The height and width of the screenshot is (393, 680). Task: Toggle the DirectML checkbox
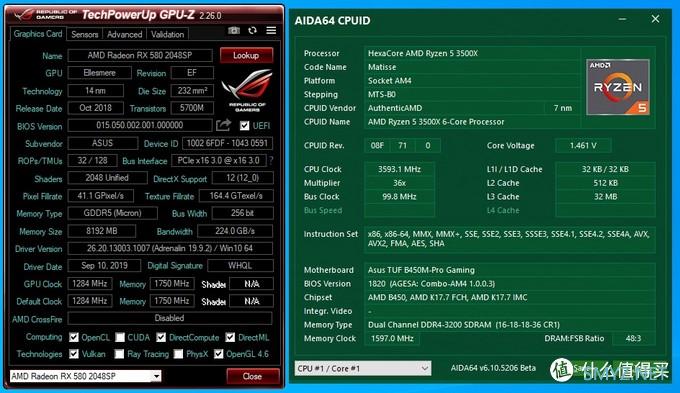[x=230, y=337]
